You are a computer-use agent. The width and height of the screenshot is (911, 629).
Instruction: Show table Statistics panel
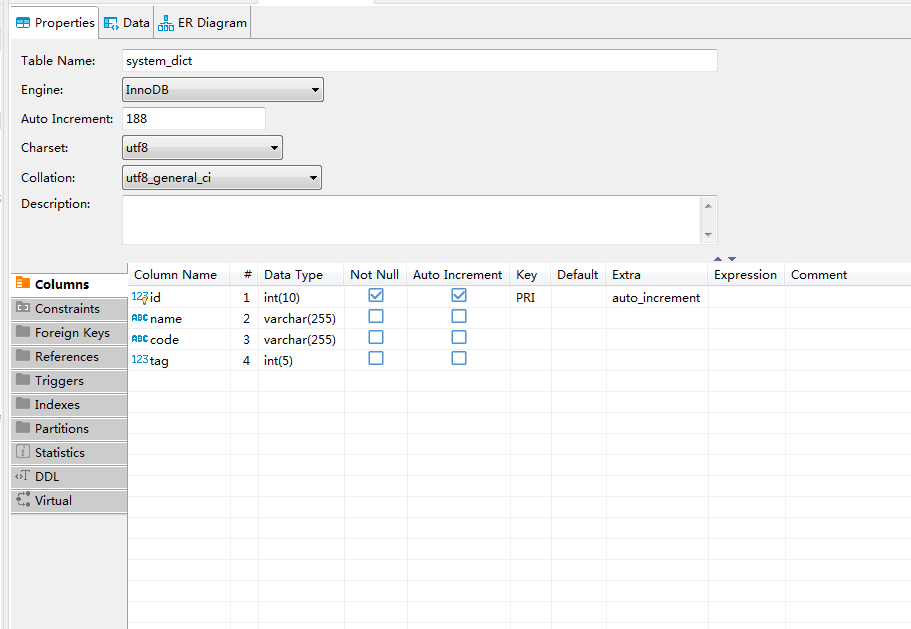(60, 452)
